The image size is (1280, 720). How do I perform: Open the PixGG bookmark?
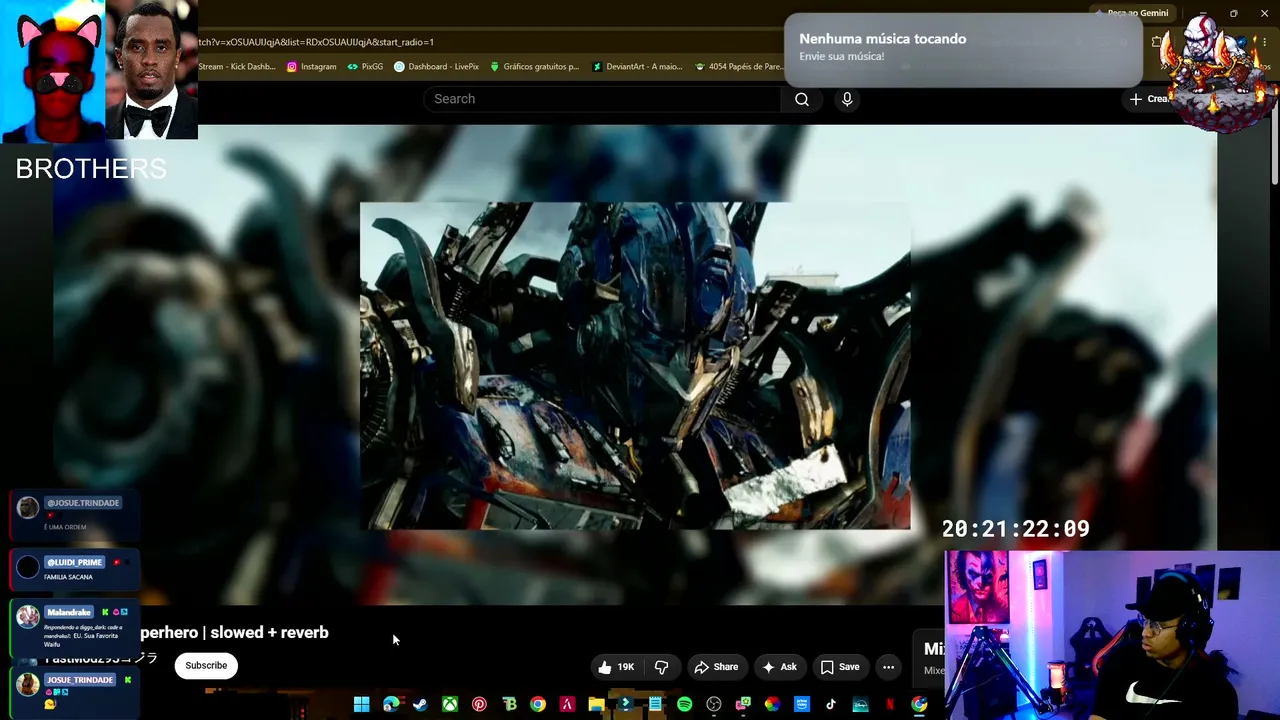[365, 67]
